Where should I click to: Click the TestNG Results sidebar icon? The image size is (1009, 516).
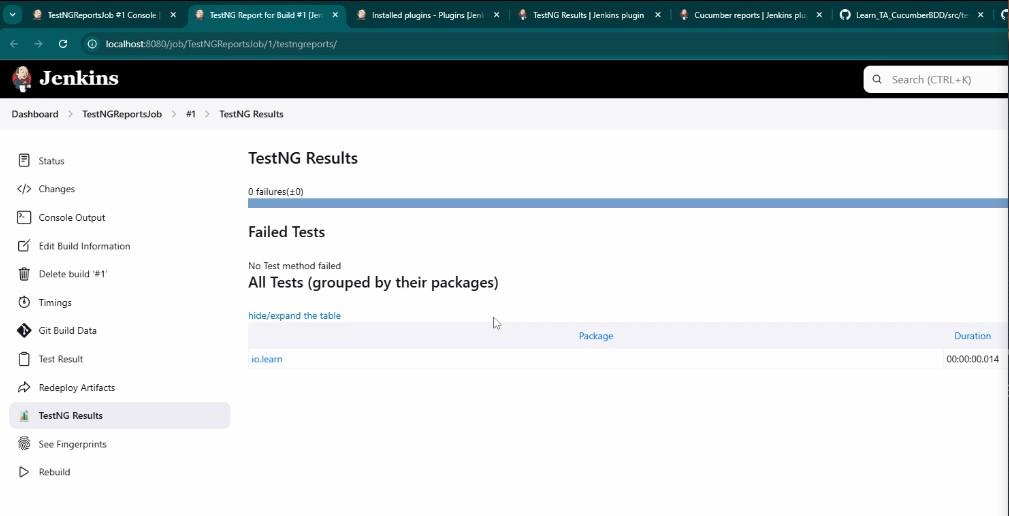(24, 416)
